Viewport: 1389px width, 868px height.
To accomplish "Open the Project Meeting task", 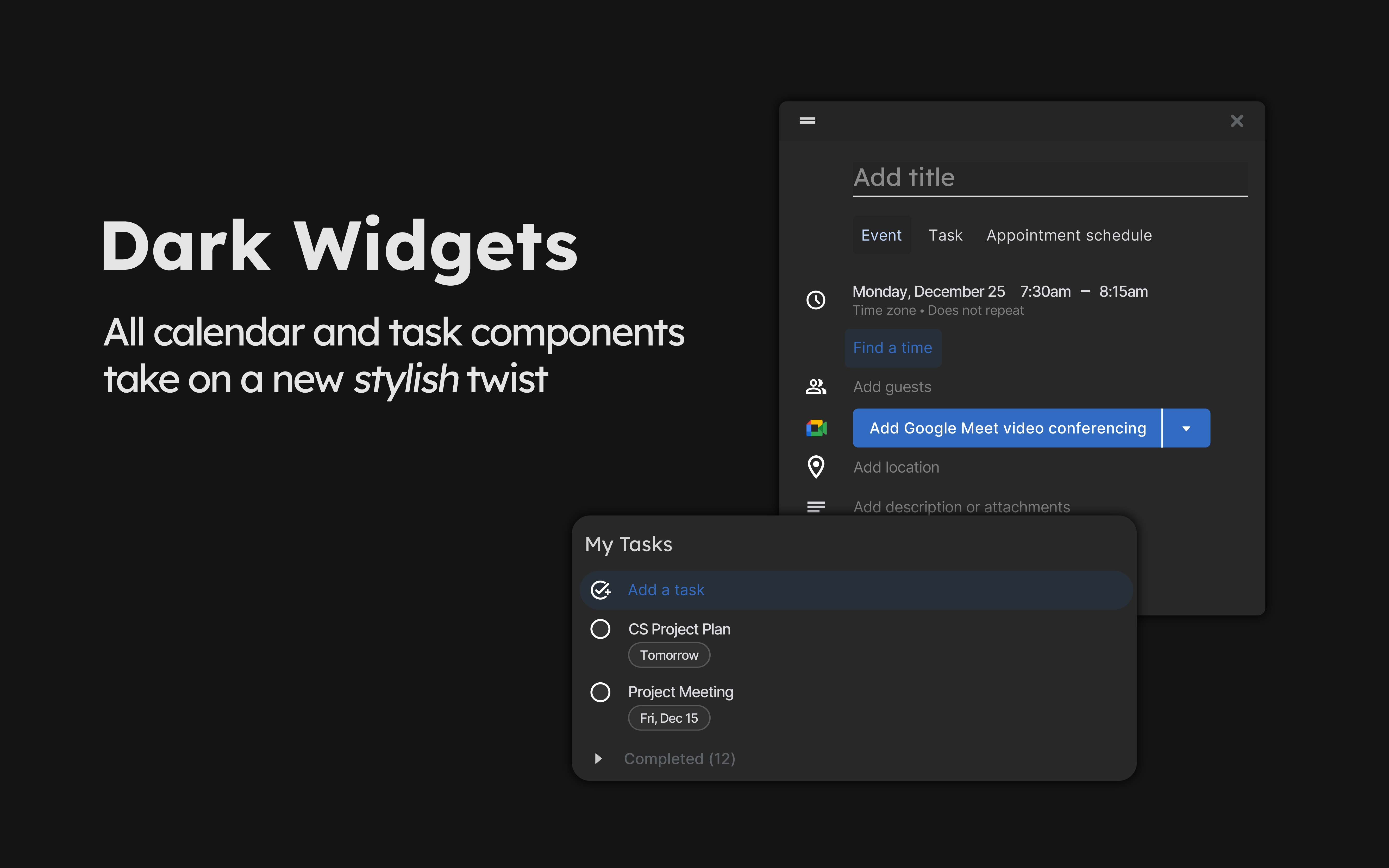I will tap(680, 692).
